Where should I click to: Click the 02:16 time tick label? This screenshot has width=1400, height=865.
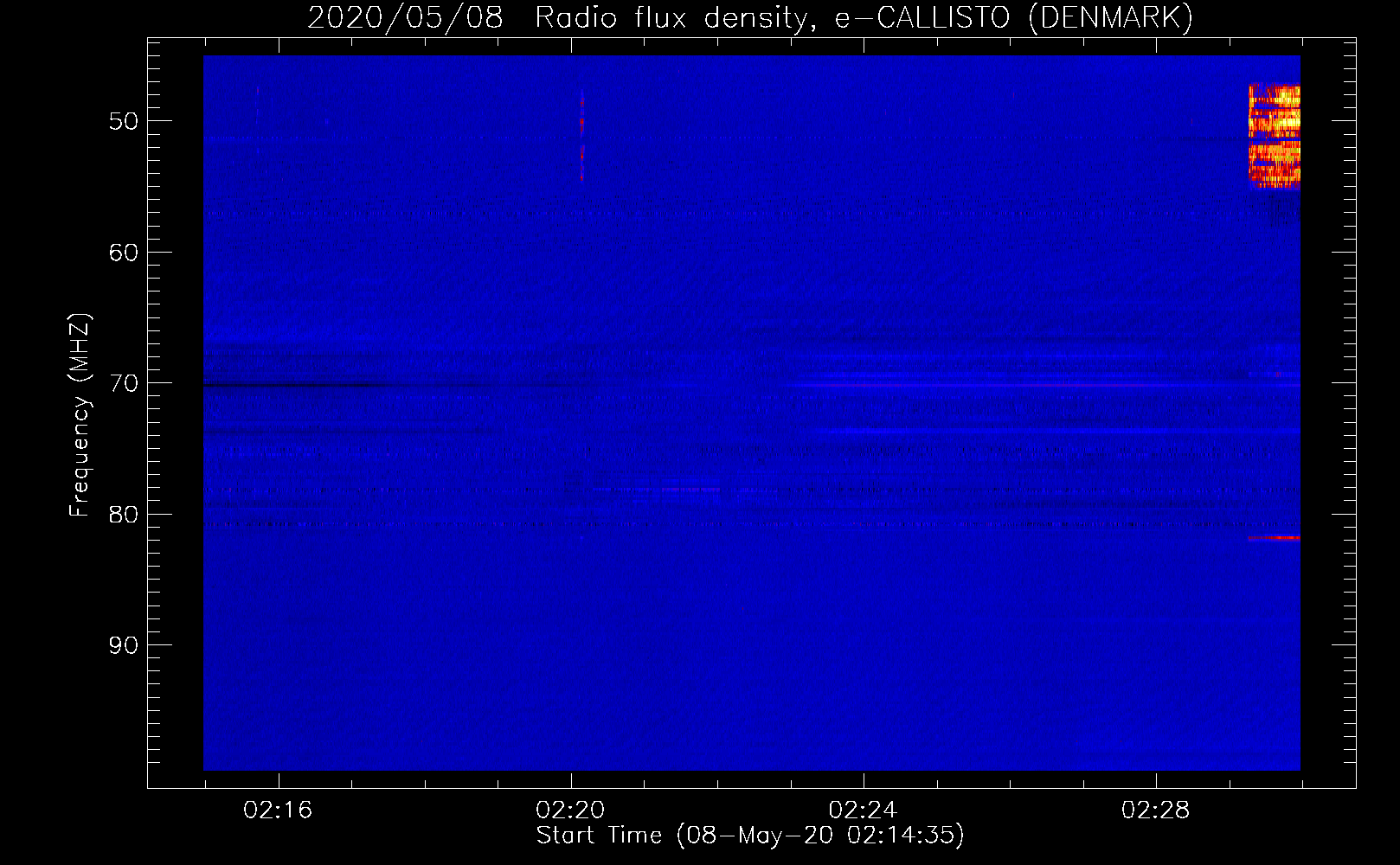278,810
